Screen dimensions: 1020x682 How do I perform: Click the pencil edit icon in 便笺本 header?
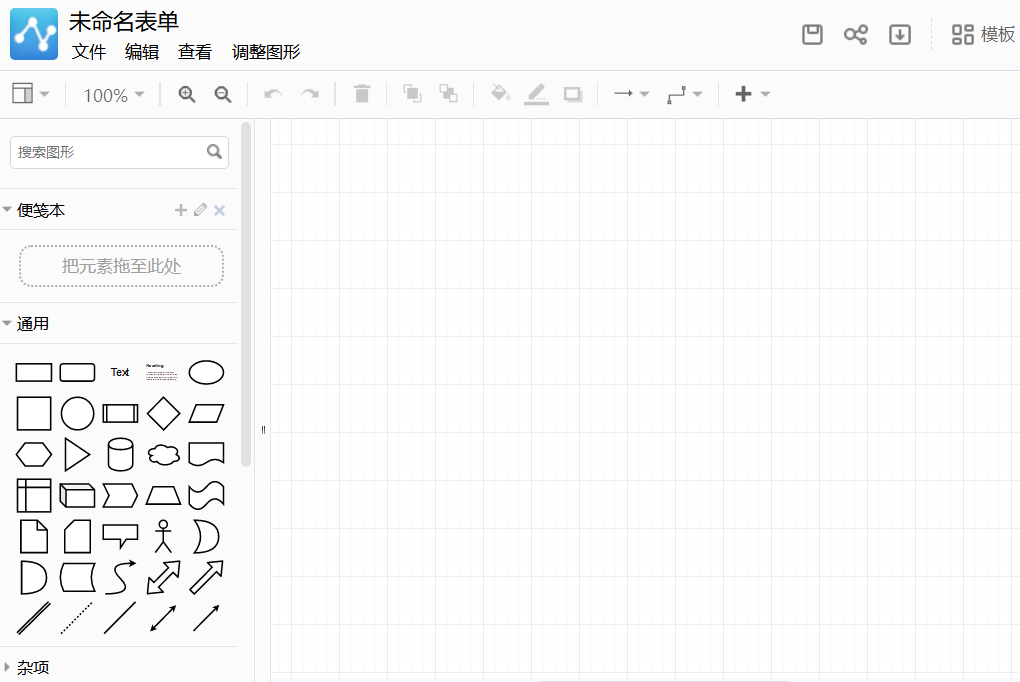[x=200, y=210]
